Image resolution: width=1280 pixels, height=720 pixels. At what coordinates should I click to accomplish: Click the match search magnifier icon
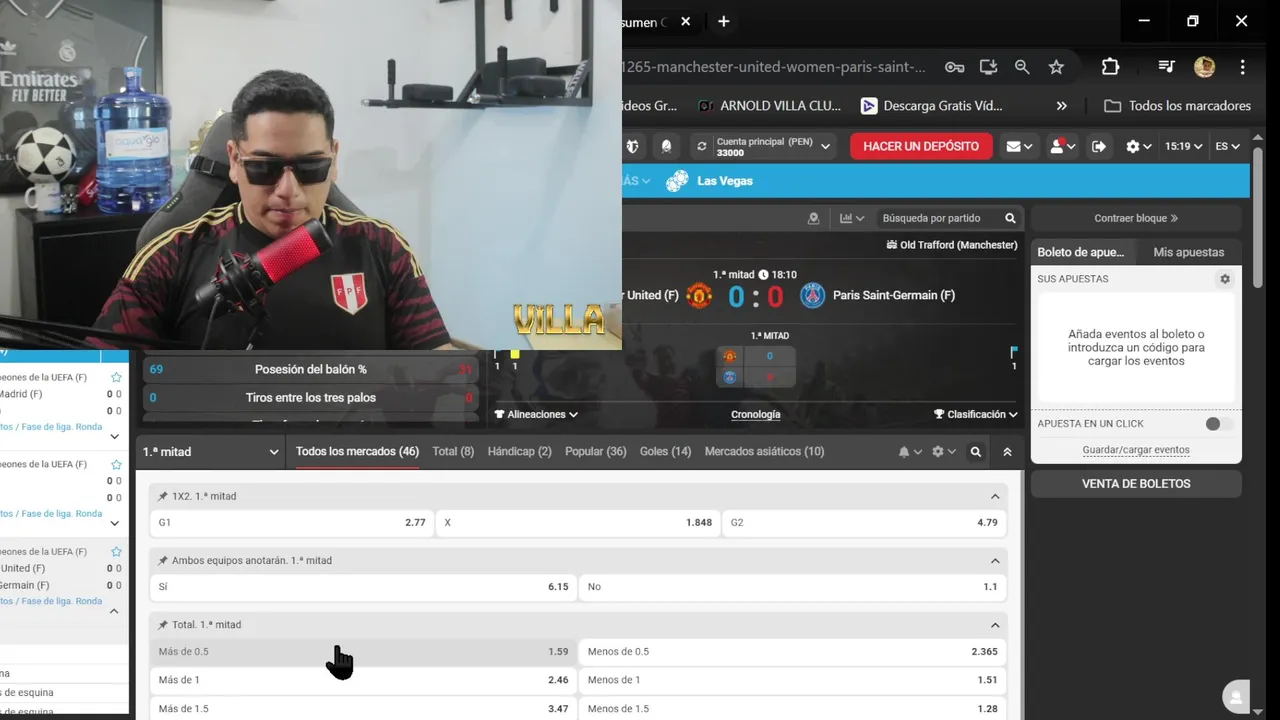1010,218
